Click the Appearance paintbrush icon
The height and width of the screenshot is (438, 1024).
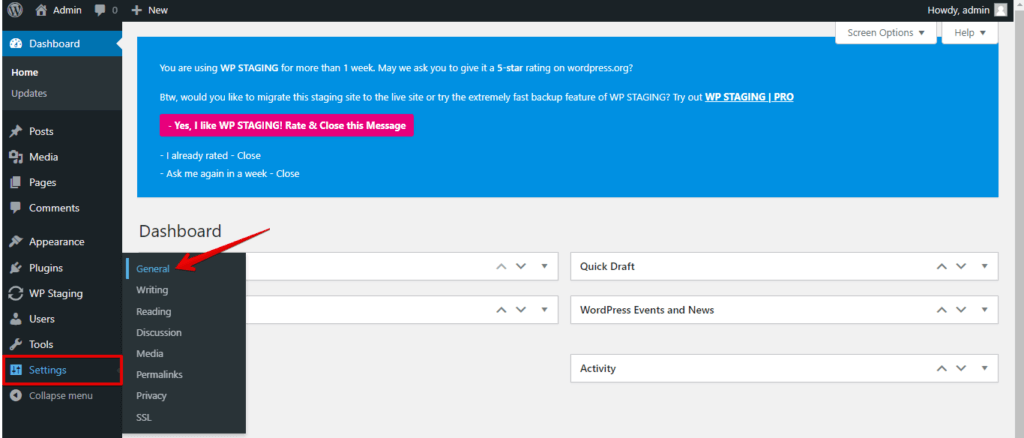pyautogui.click(x=17, y=242)
